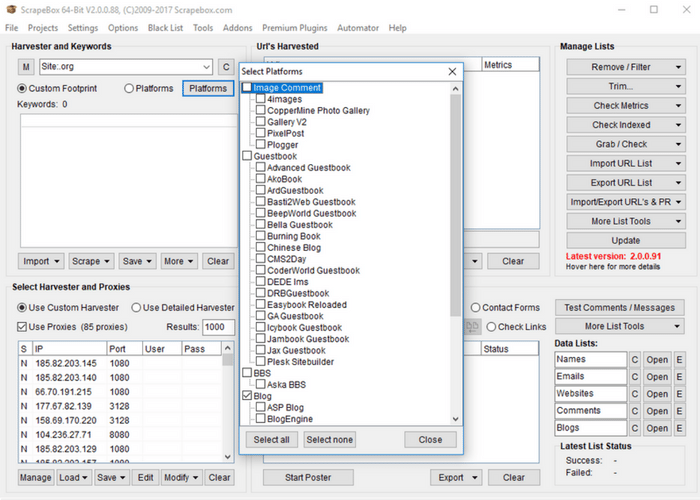Click the proxy Edit button
Image resolution: width=700 pixels, height=500 pixels.
point(146,478)
